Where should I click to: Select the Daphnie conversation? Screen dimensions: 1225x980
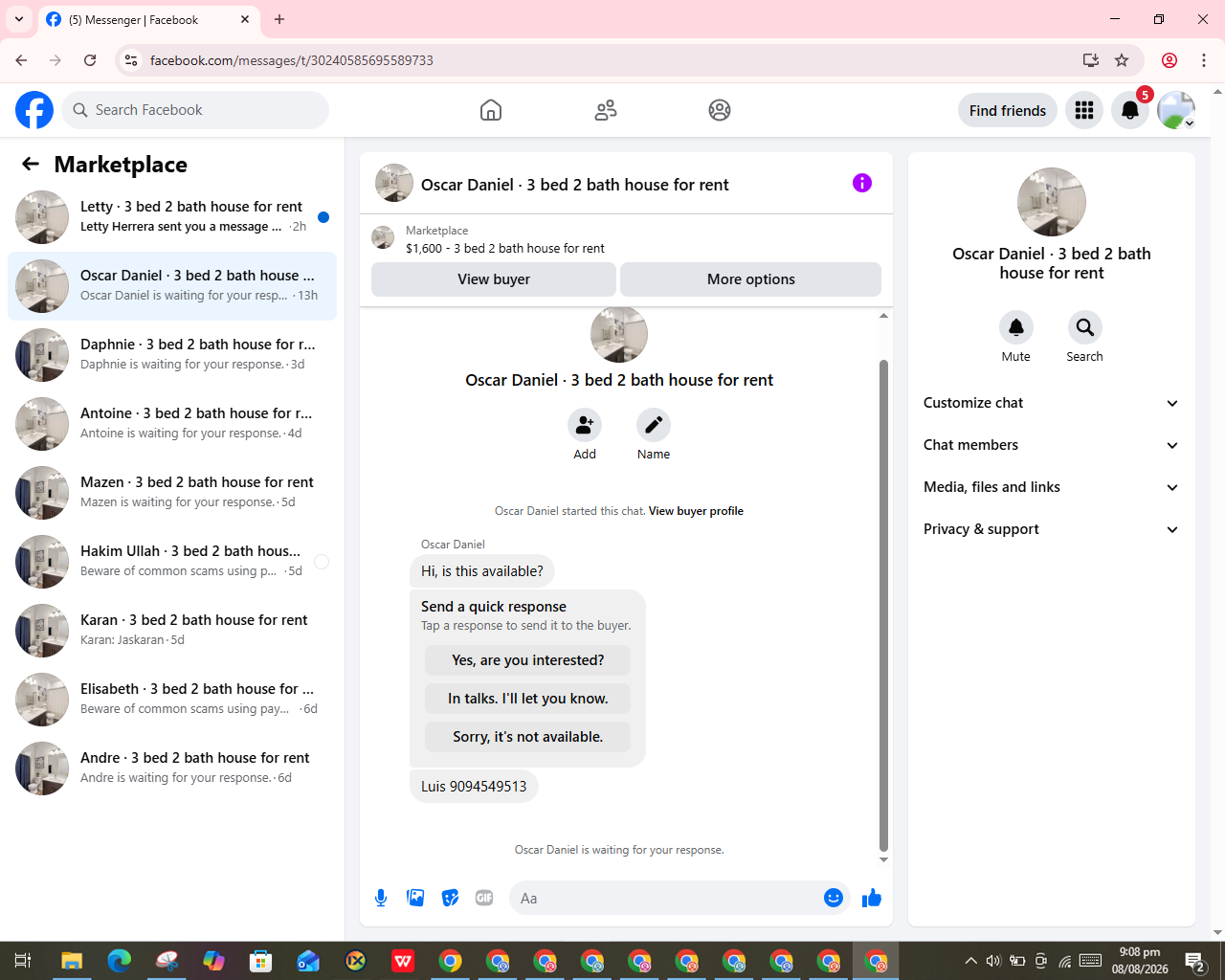(172, 355)
